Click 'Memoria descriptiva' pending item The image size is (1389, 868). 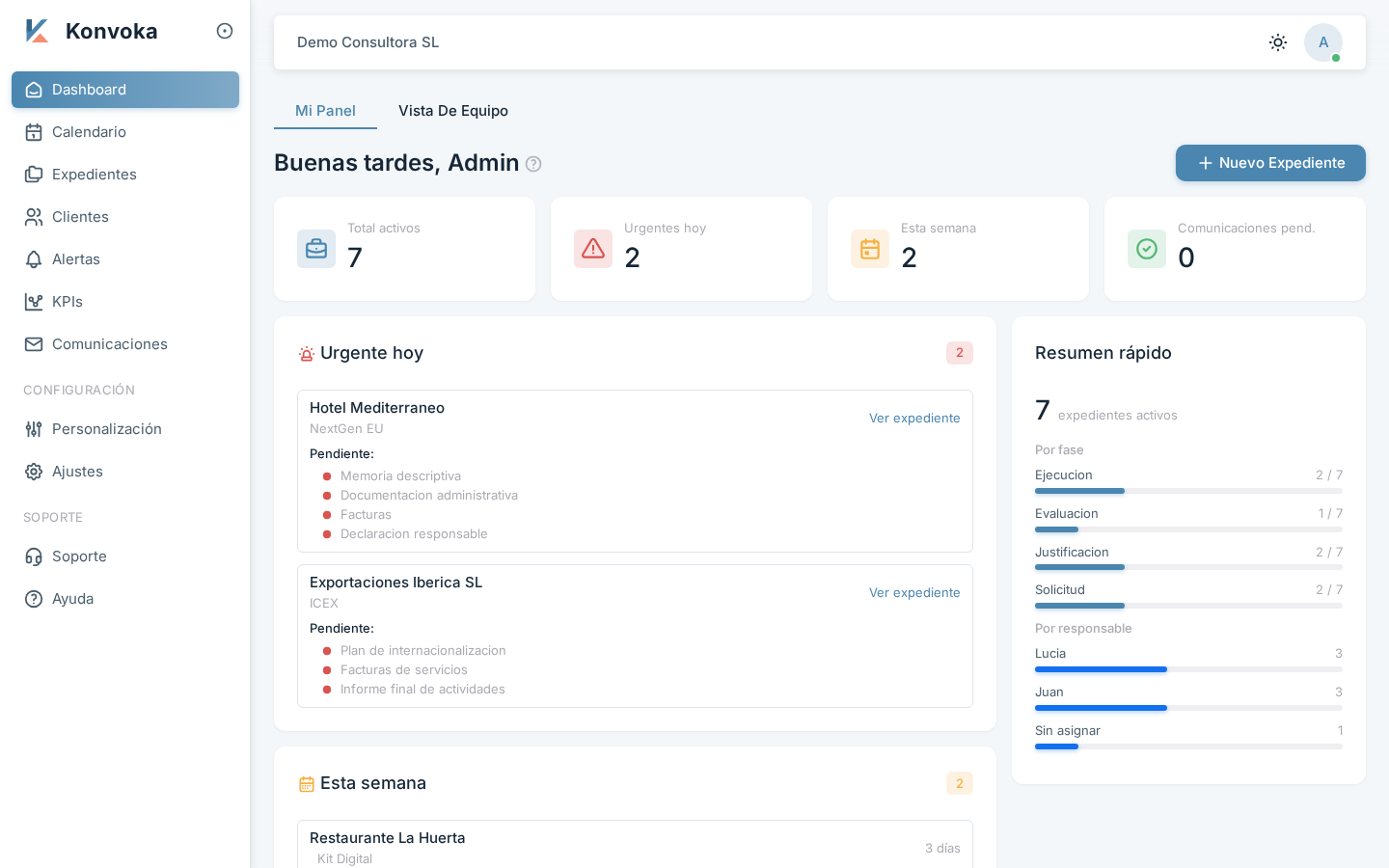(x=400, y=476)
